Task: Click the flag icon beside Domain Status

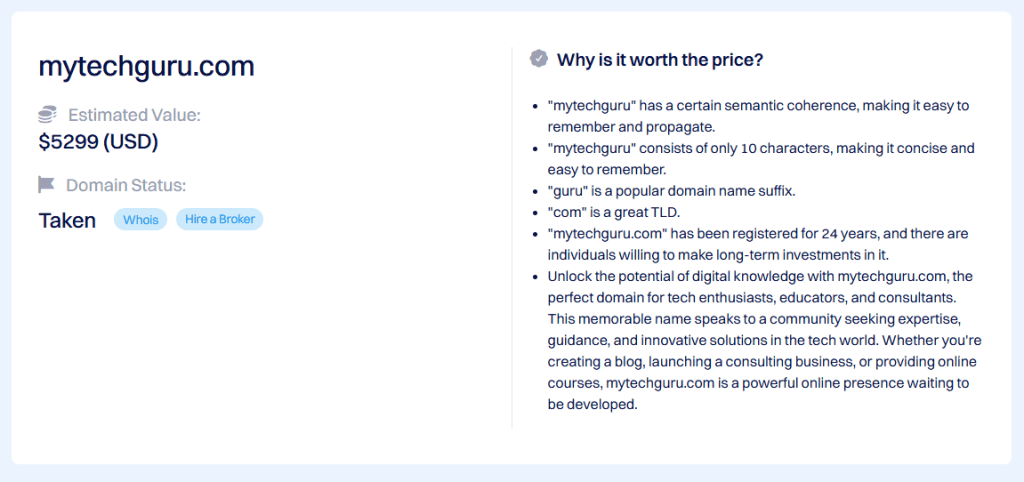Action: [47, 185]
